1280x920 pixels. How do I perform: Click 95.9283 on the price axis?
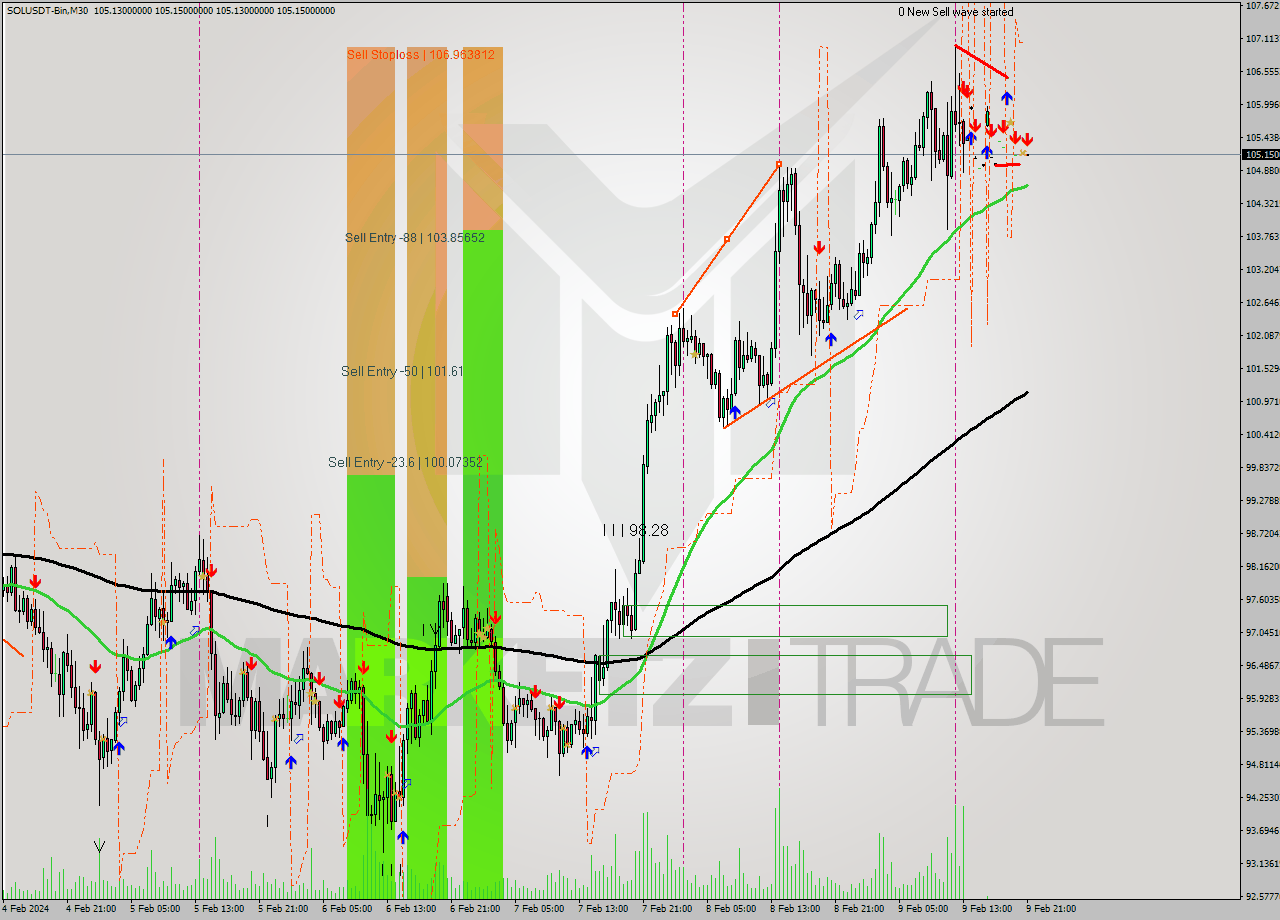pyautogui.click(x=1262, y=698)
